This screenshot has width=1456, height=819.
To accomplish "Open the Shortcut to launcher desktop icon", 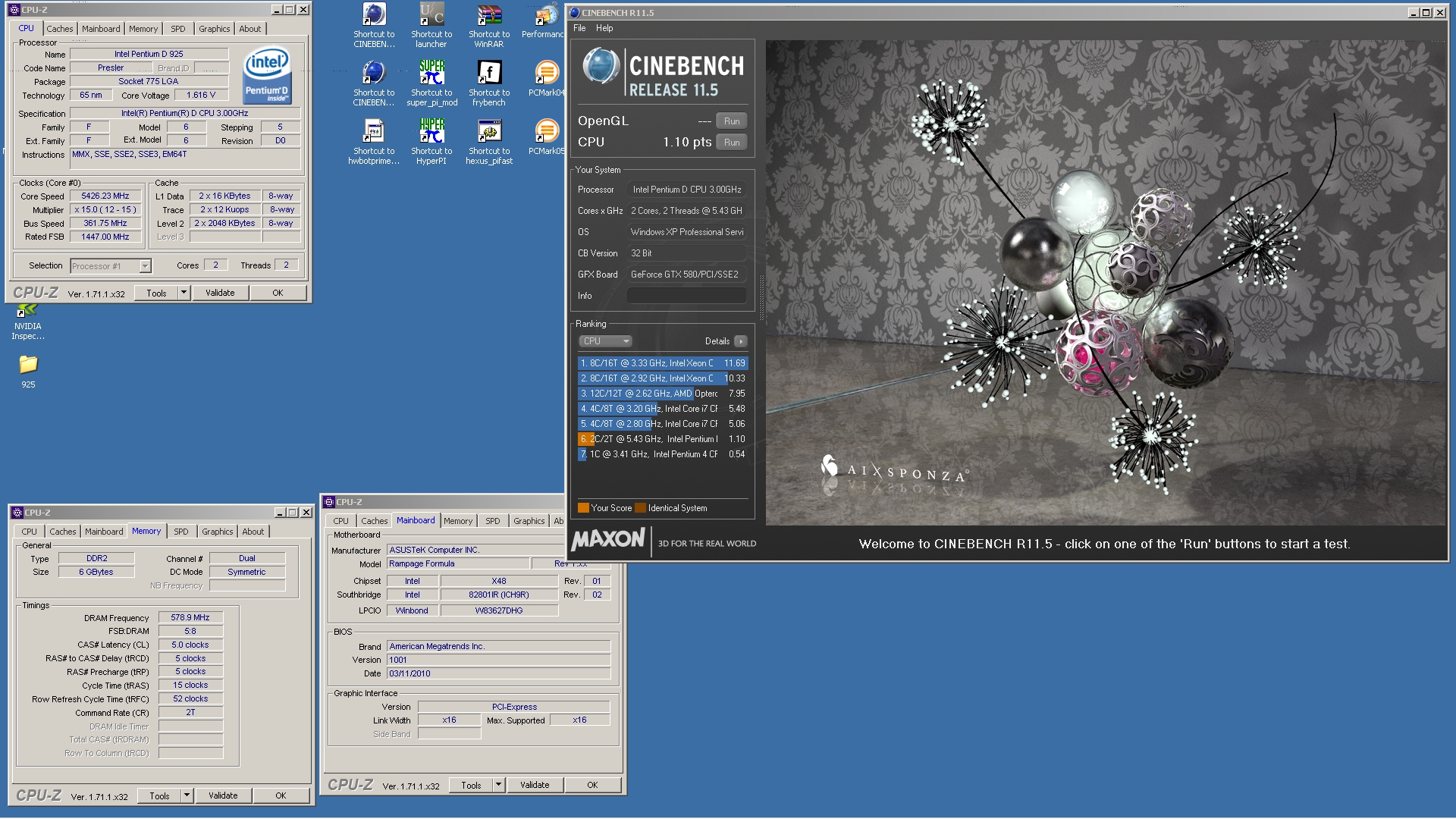I will click(x=431, y=25).
